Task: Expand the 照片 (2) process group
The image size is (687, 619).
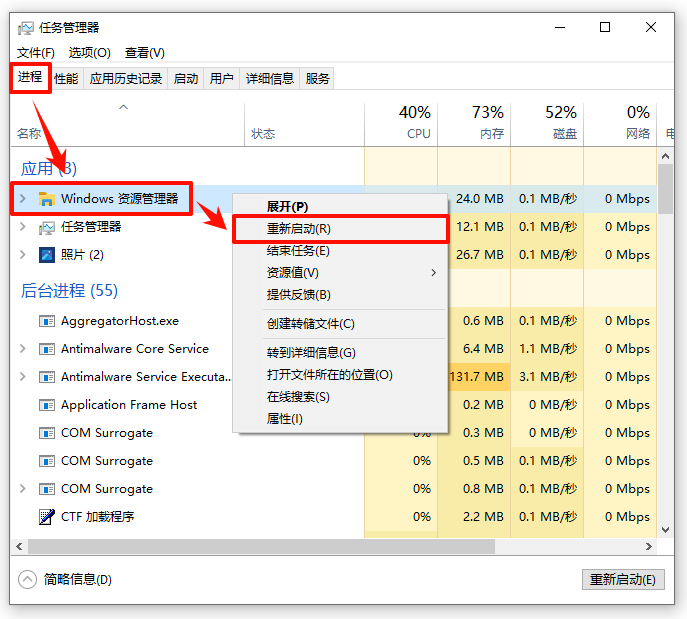Action: pyautogui.click(x=23, y=255)
